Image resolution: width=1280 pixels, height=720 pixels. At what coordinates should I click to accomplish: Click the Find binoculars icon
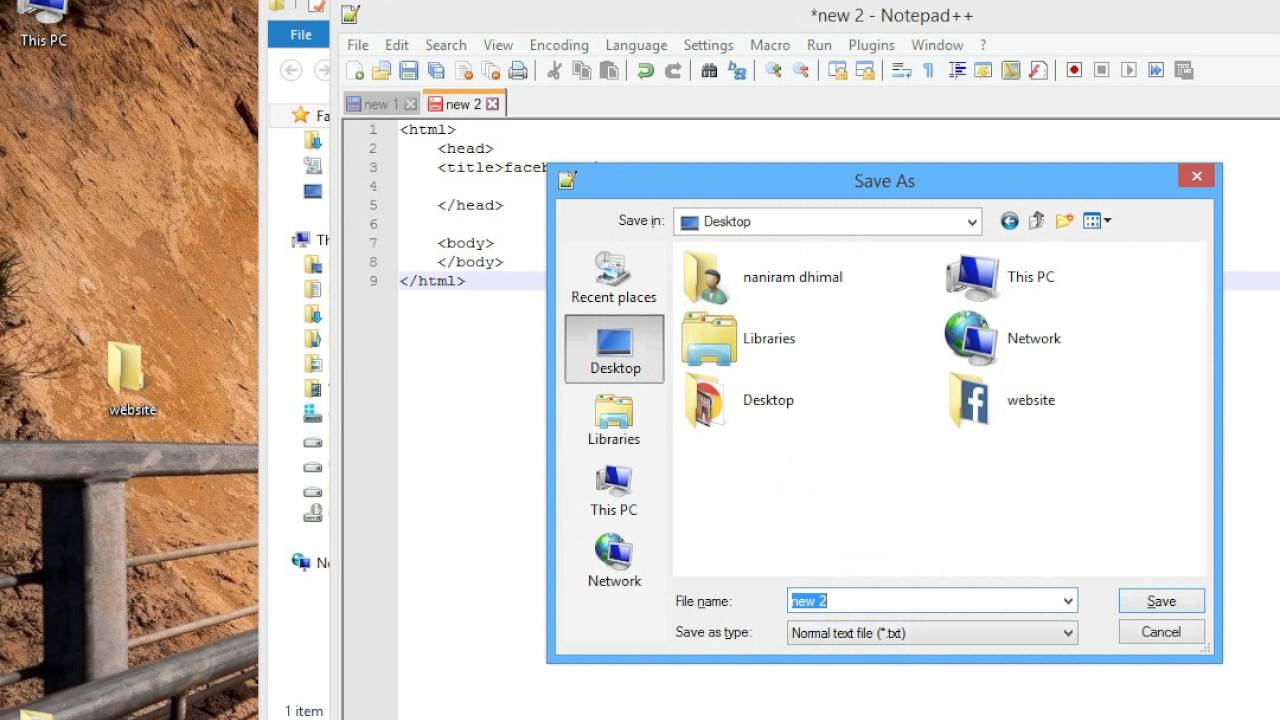709,70
